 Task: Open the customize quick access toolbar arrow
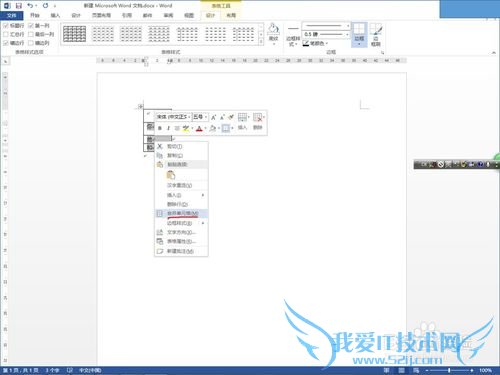pyautogui.click(x=55, y=6)
